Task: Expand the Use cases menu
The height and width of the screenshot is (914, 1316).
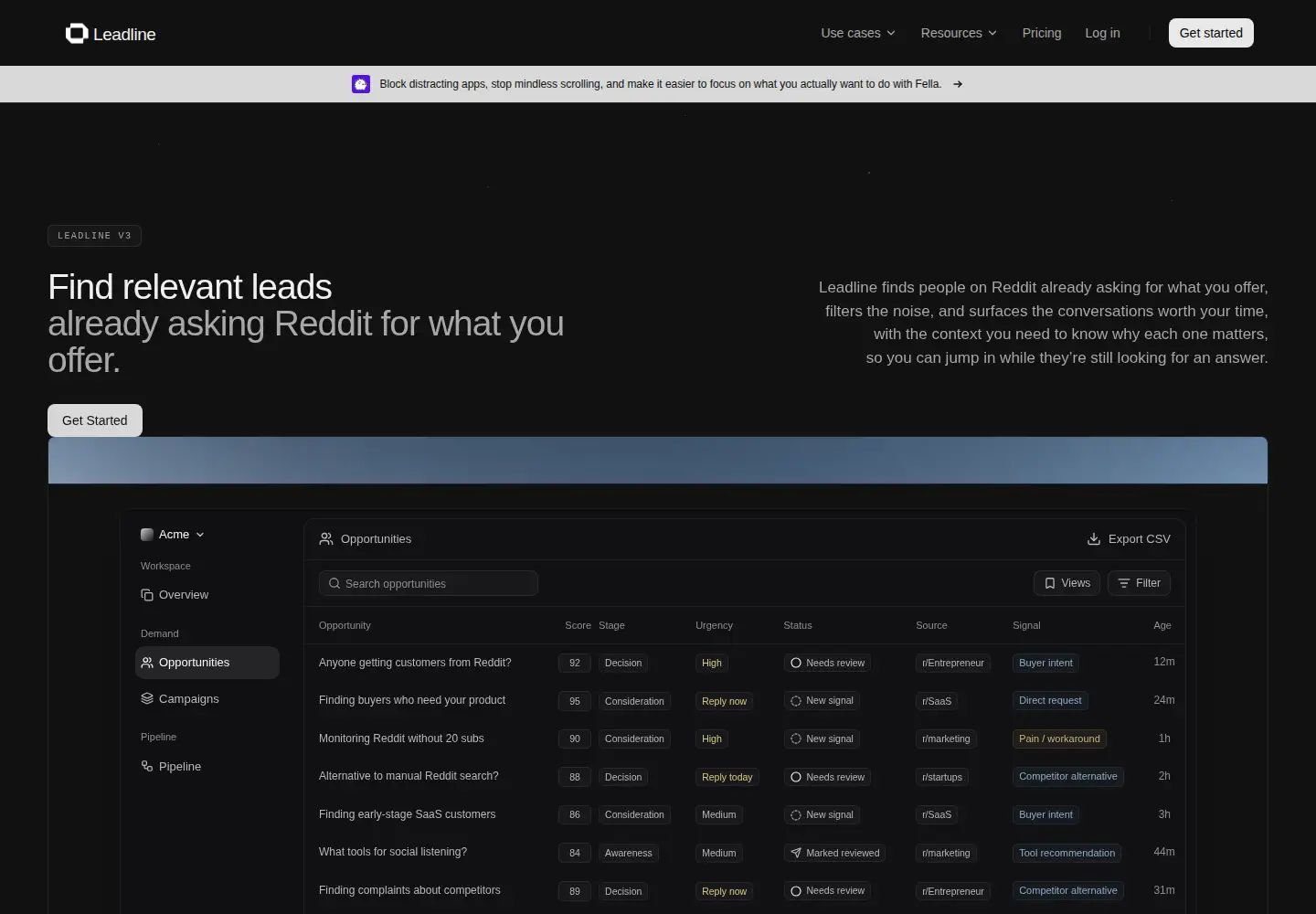Action: (858, 33)
